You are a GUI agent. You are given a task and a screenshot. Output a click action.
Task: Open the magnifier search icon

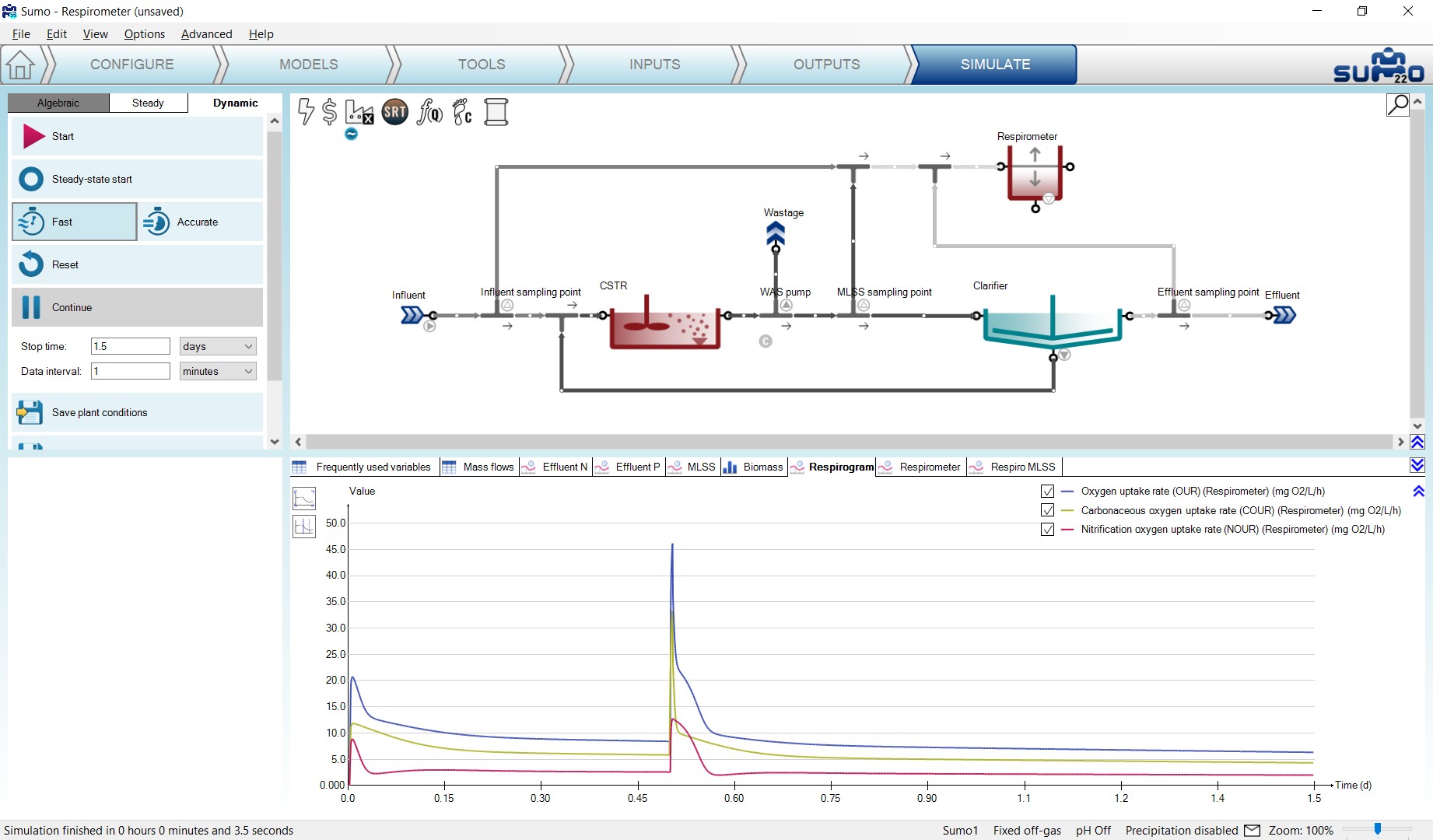coord(1398,104)
